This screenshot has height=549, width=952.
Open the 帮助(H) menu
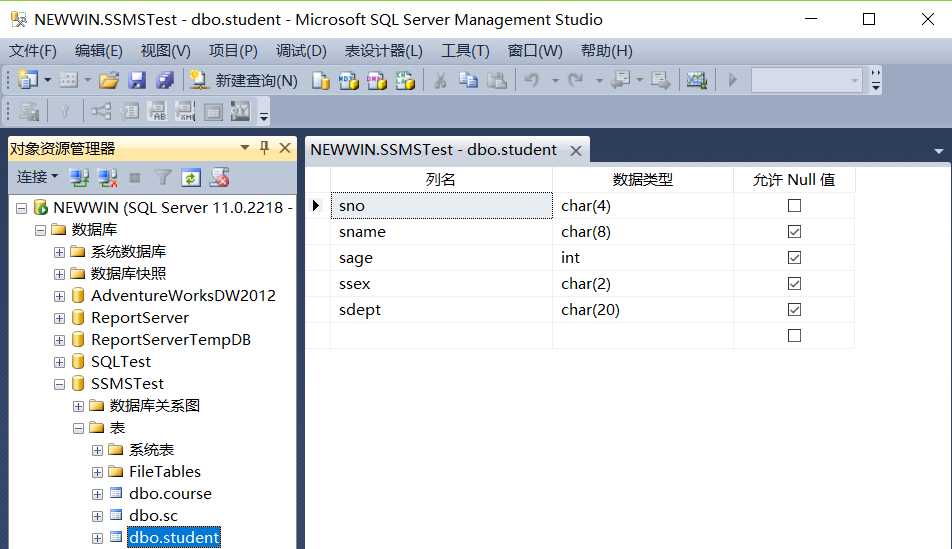coord(607,51)
